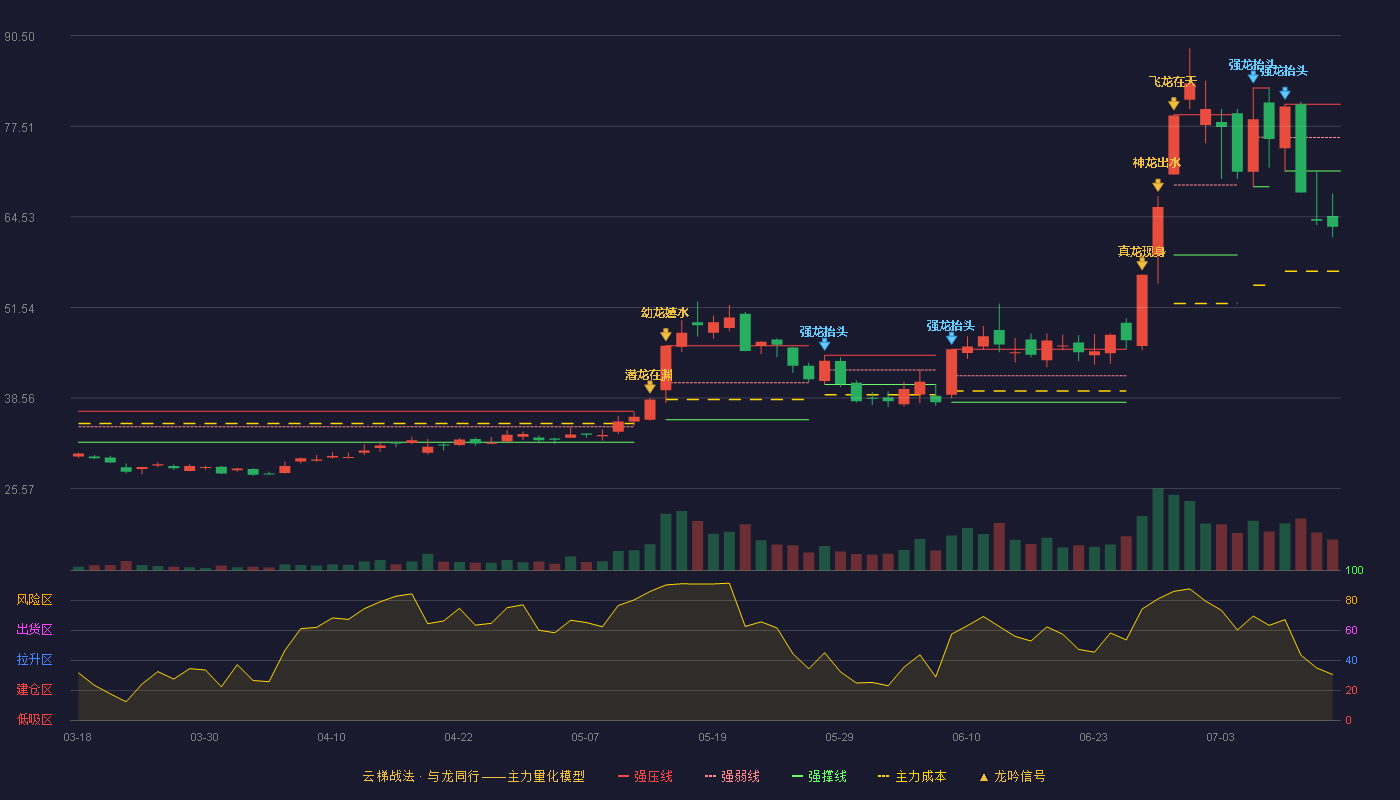Click the green 100 indicator axis value
This screenshot has height=800, width=1400.
click(1354, 570)
